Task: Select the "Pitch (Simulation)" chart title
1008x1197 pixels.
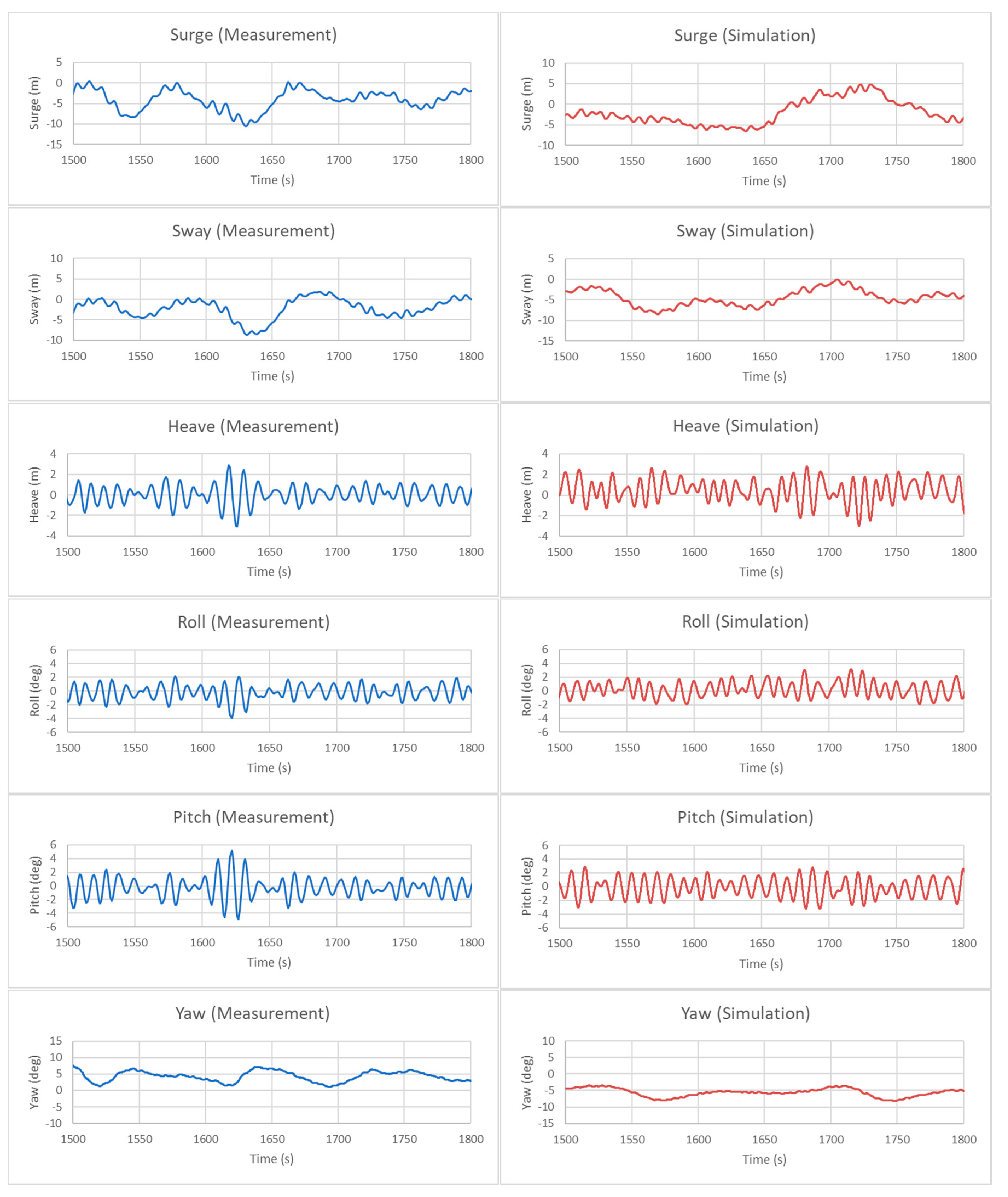Action: click(x=745, y=817)
